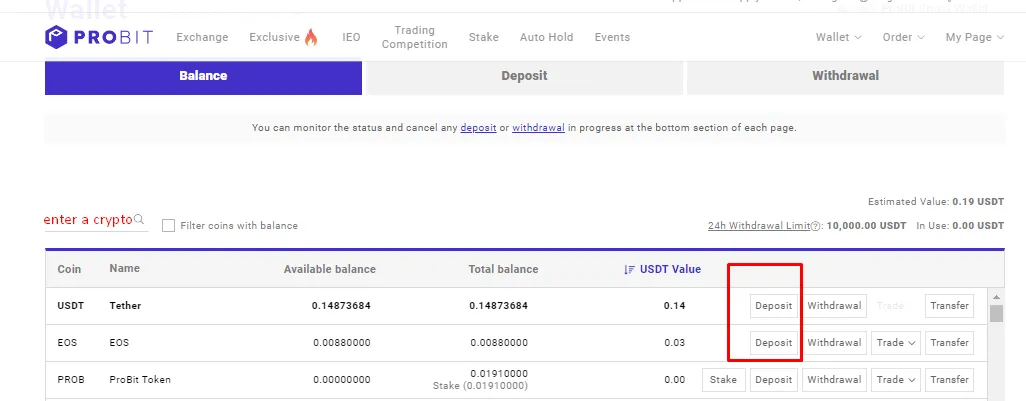Screen dimensions: 1026x401
Task: Click the ProBit Token name cell
Action: [140, 379]
